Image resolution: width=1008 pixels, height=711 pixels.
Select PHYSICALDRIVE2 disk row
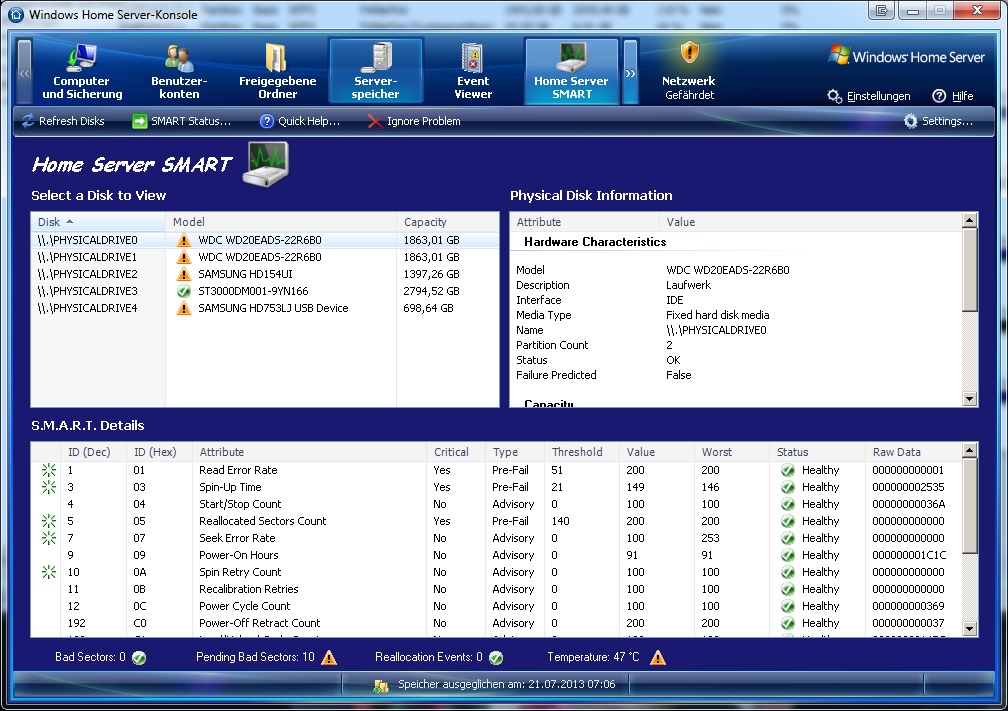[265, 274]
